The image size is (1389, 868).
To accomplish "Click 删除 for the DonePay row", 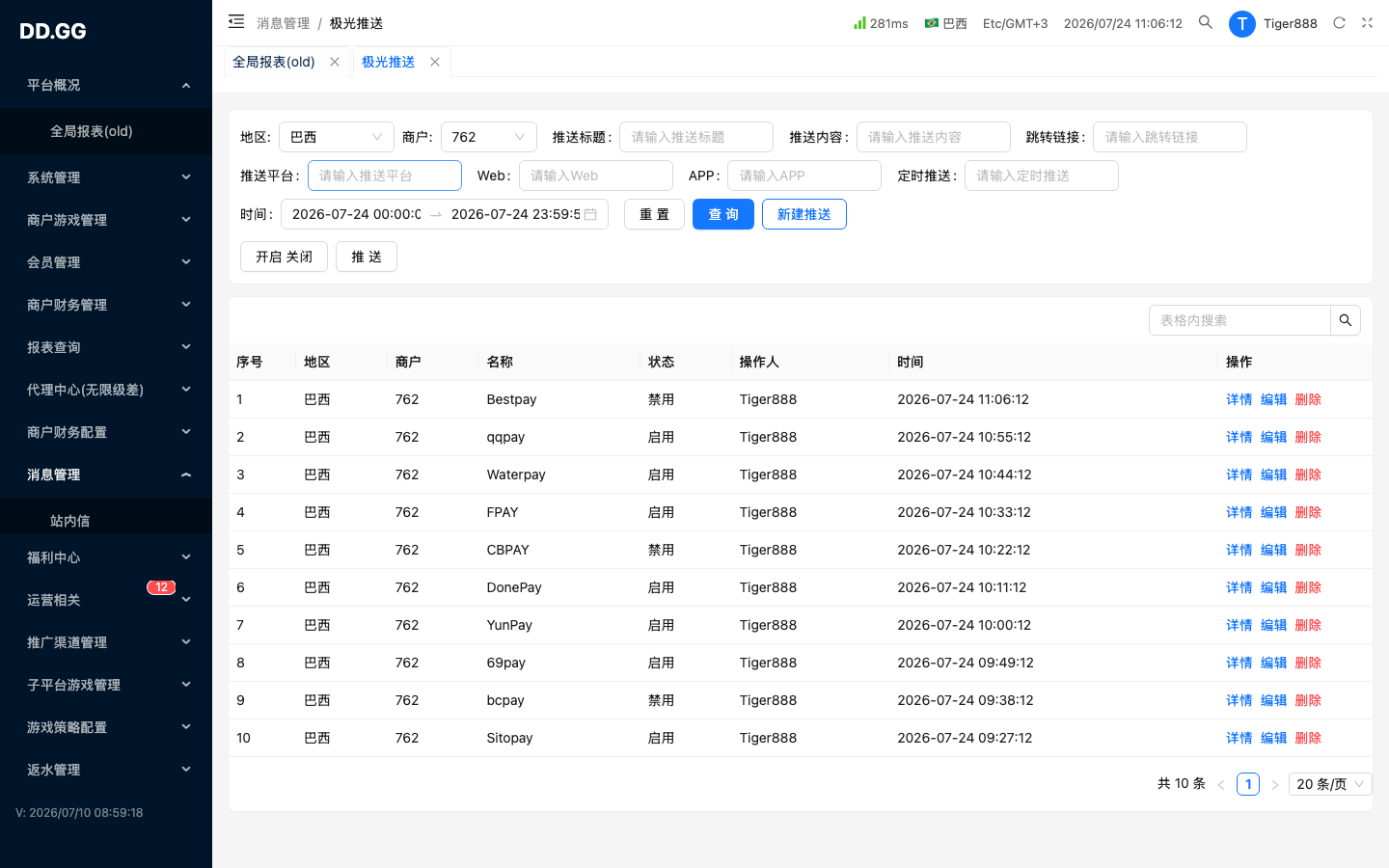I will [x=1308, y=587].
